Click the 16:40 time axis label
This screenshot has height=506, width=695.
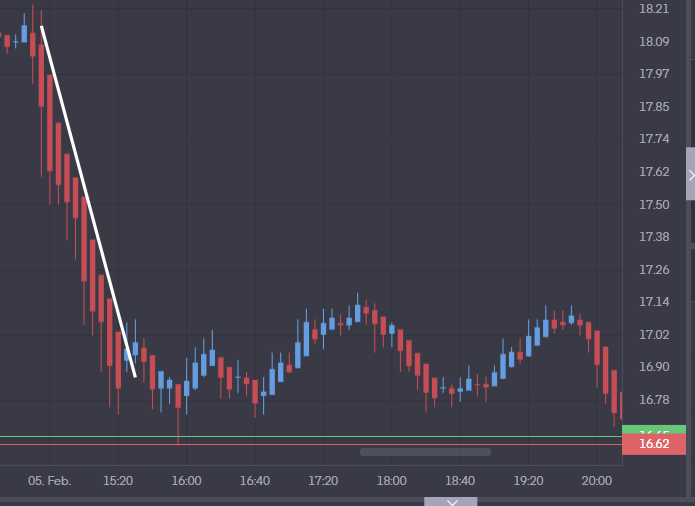click(x=255, y=481)
